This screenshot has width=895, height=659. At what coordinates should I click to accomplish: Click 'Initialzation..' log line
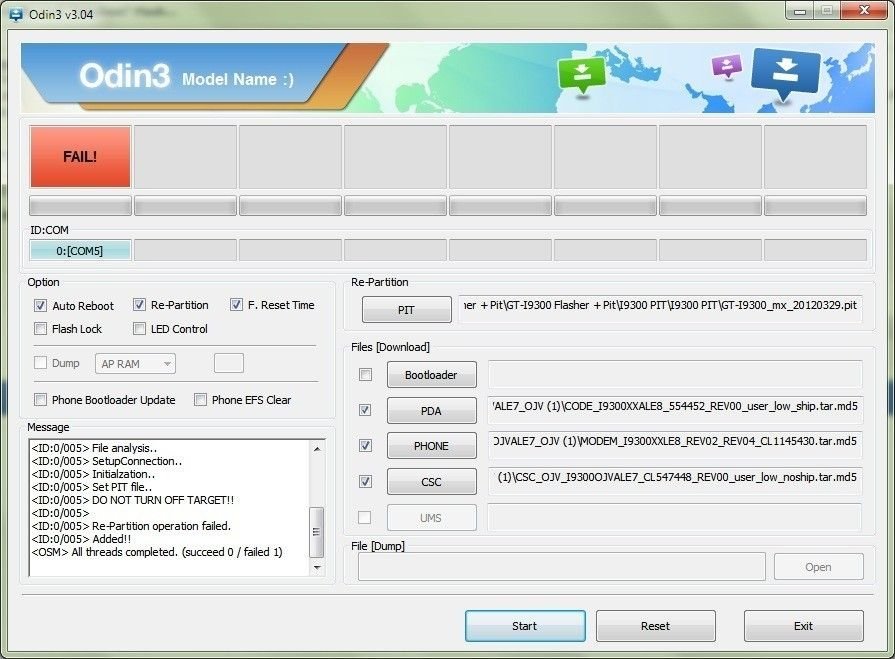pyautogui.click(x=93, y=474)
